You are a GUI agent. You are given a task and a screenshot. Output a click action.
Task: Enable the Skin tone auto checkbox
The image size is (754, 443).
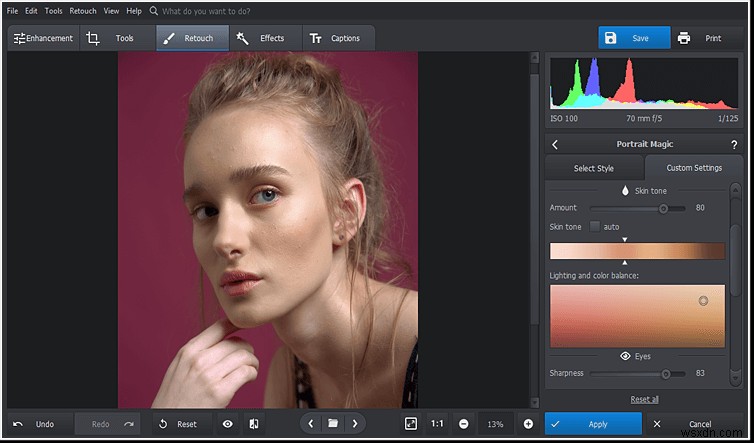coord(594,227)
